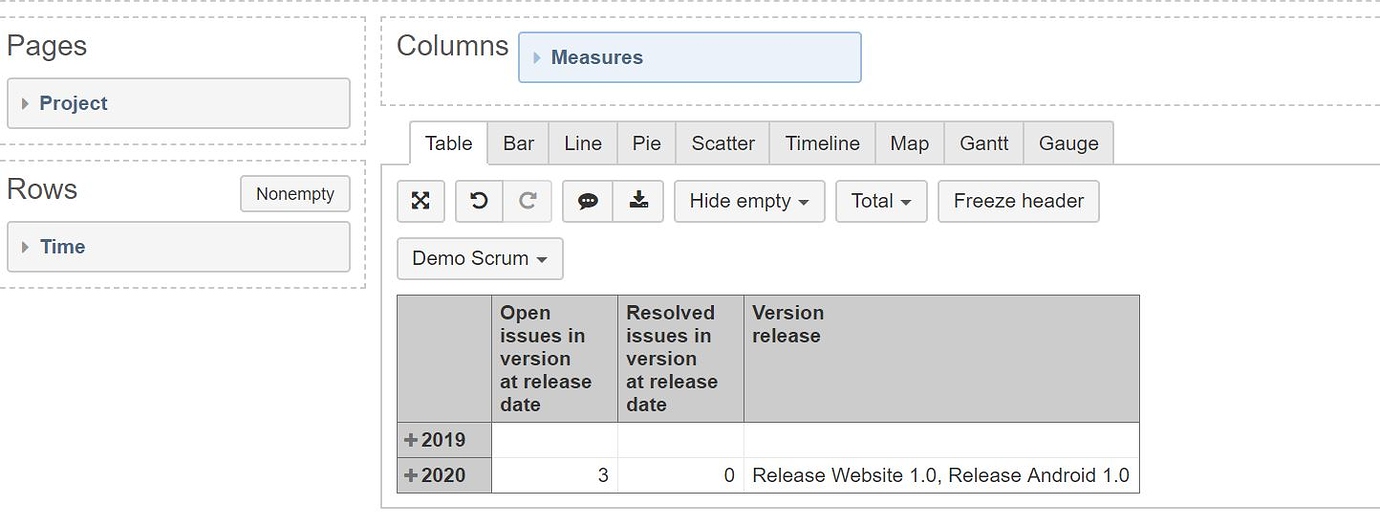Select the Pie chart tab
The height and width of the screenshot is (526, 1380).
[x=646, y=144]
